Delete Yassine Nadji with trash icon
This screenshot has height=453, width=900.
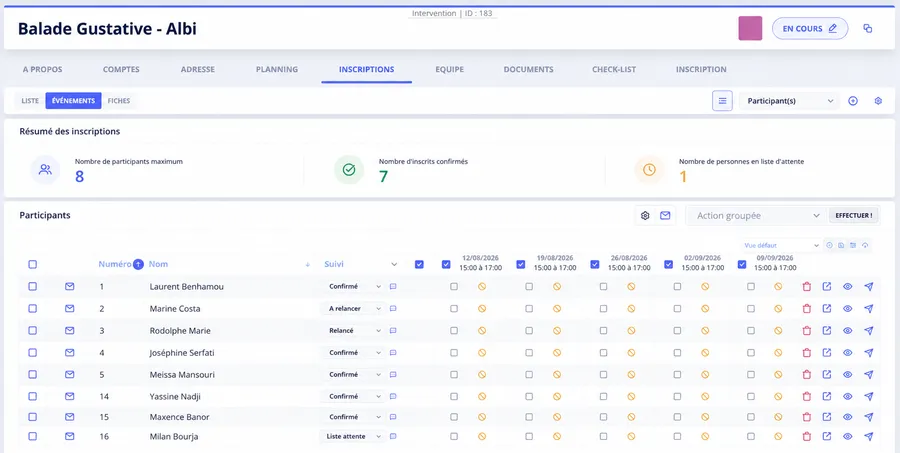coord(806,396)
